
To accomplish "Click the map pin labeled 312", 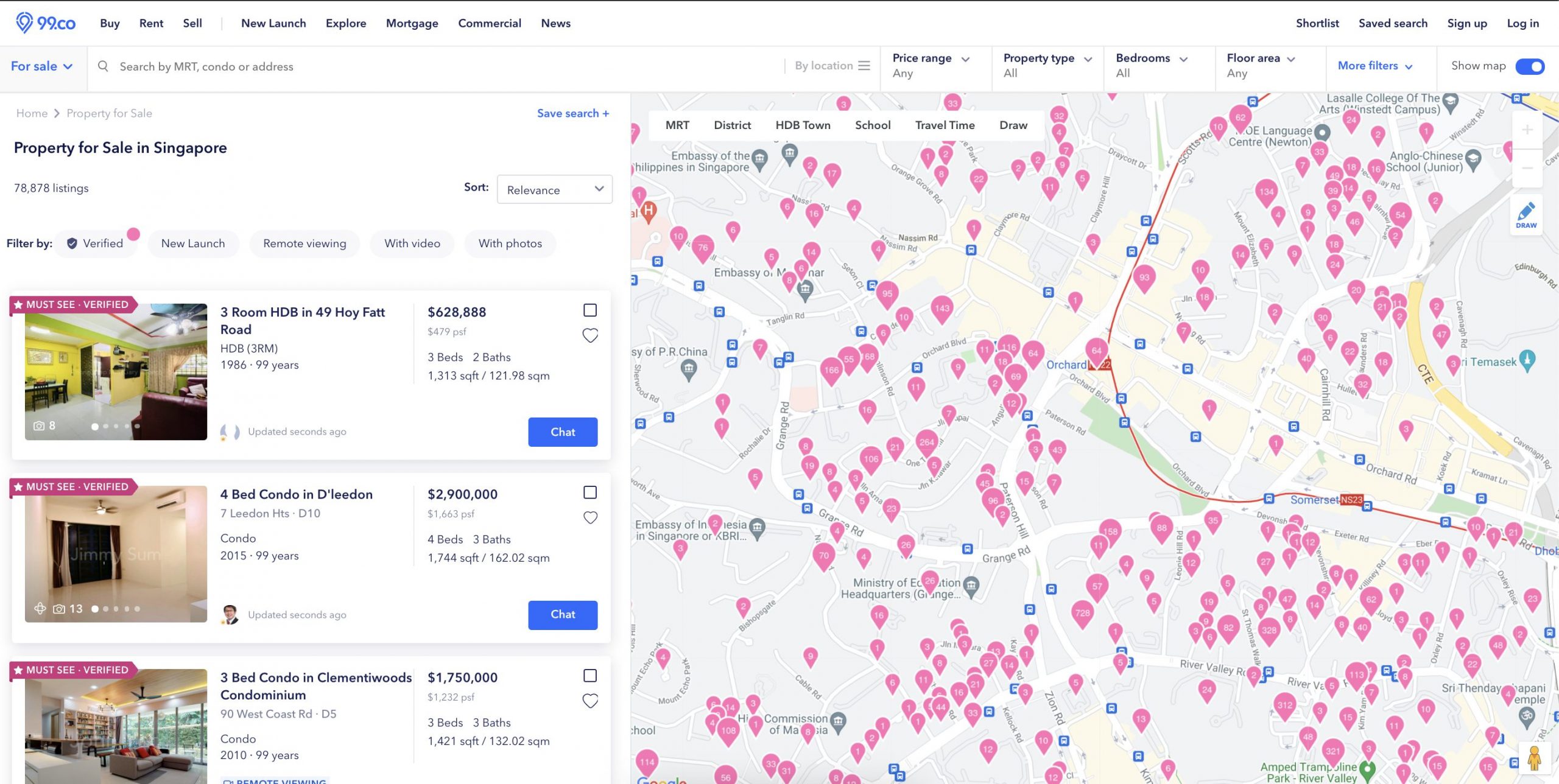I will click(x=1284, y=706).
